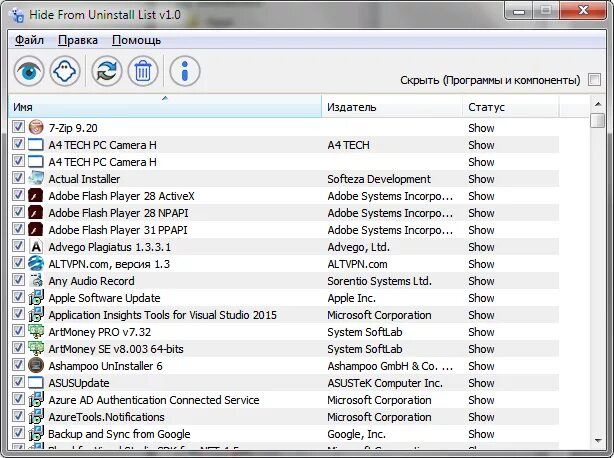Screen dimensions: 614x458
Task: Click the Advego Plagiatus program icon
Action: pyautogui.click(x=36, y=247)
